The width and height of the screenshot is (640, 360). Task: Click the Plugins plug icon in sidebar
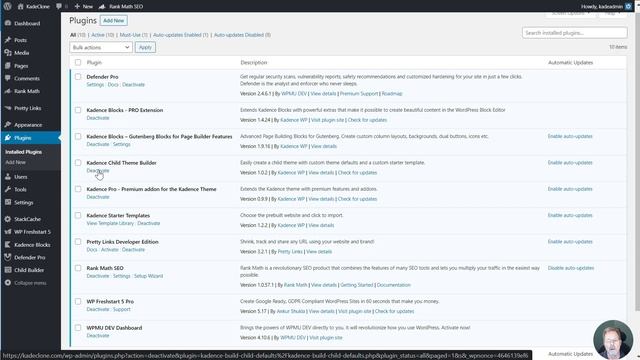(x=8, y=138)
